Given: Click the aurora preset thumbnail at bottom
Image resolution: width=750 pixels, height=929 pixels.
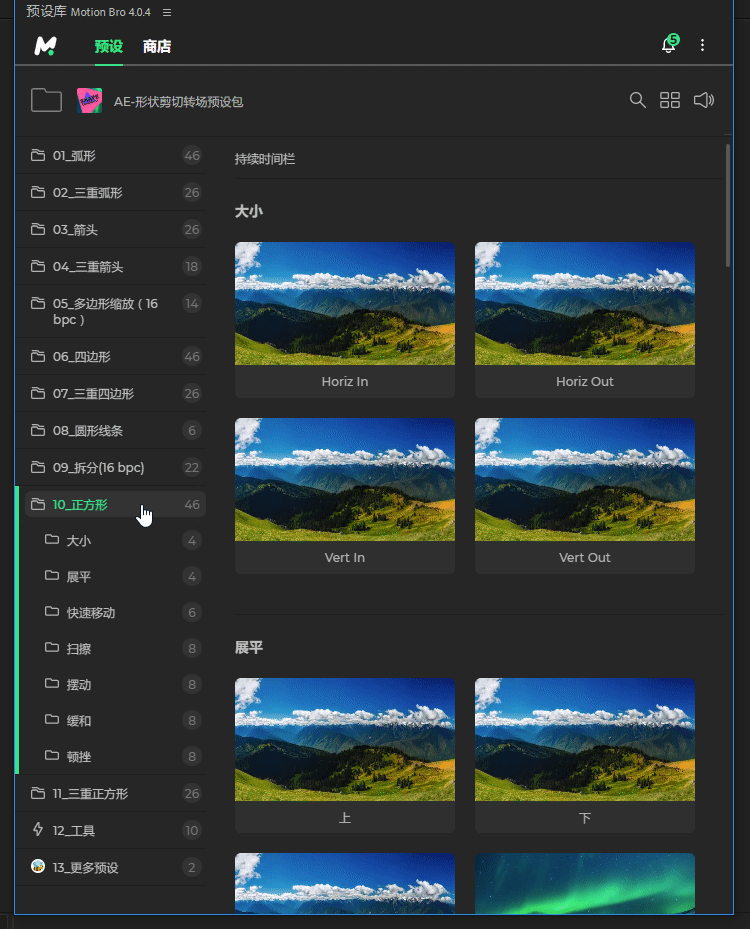Looking at the screenshot, I should pos(585,883).
